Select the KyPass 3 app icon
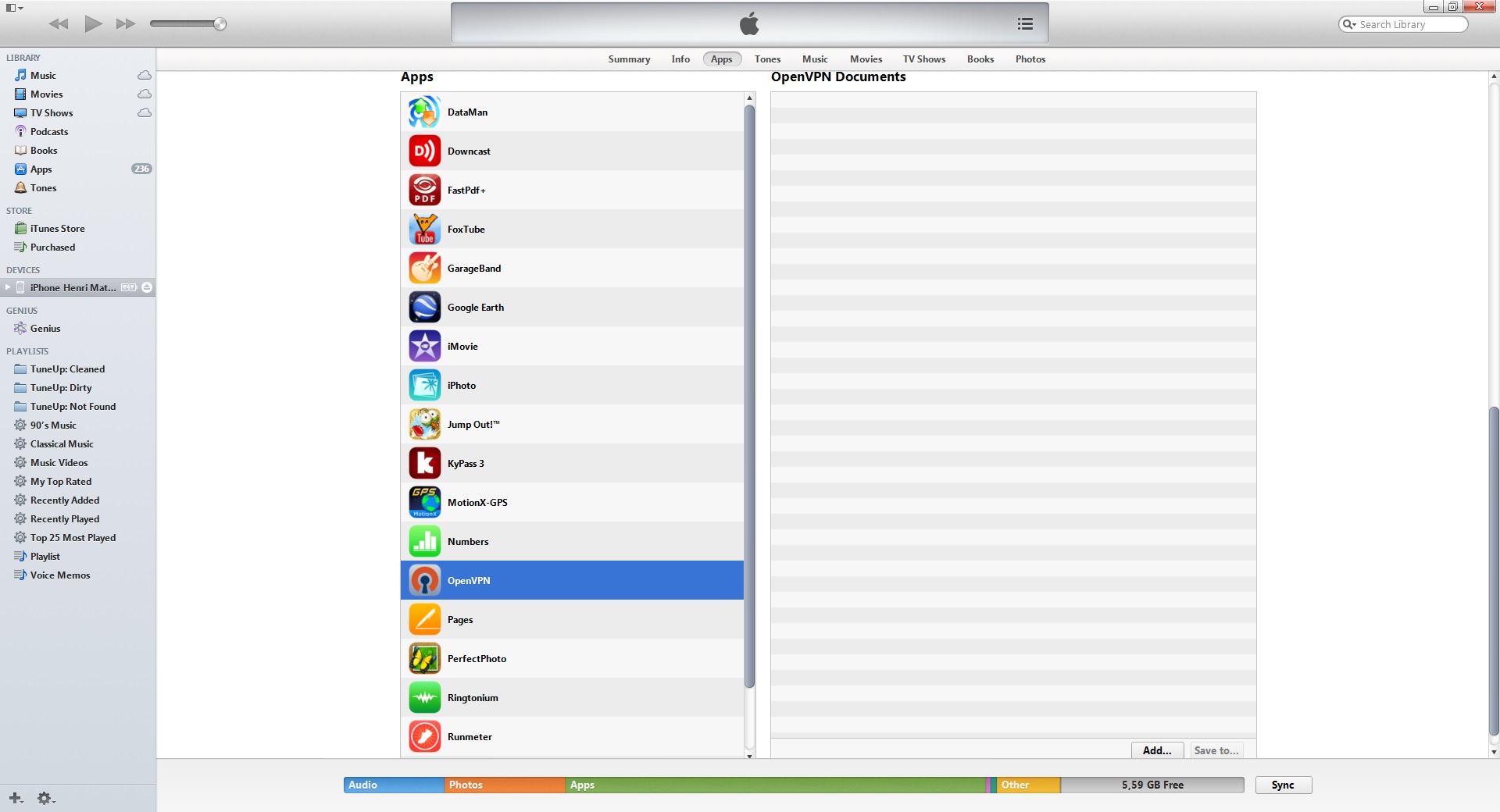1500x812 pixels. pyautogui.click(x=424, y=464)
